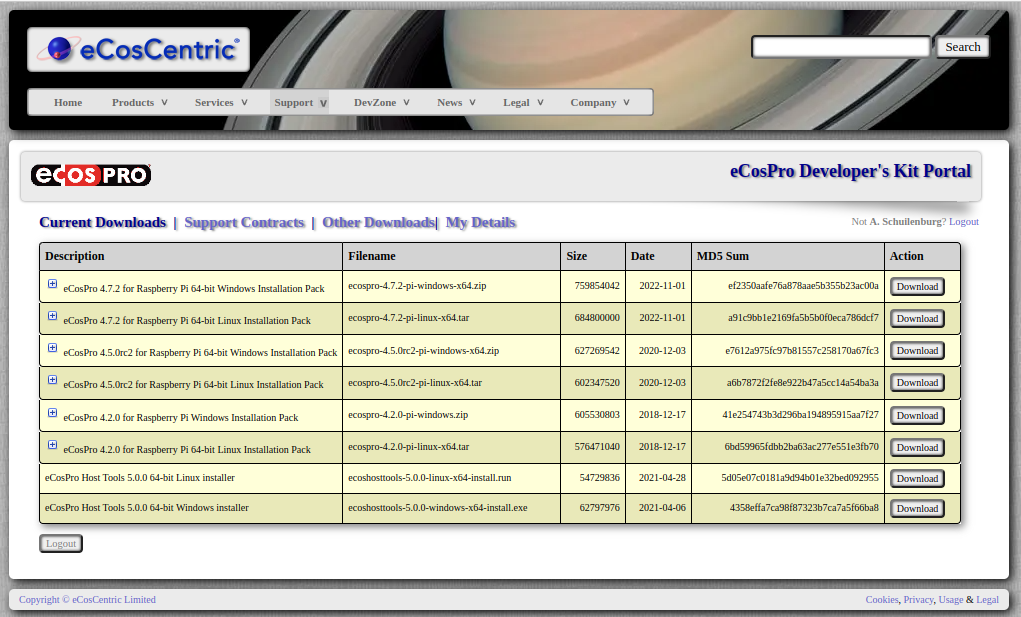
Task: Click the Logout button below the table
Action: (x=61, y=543)
